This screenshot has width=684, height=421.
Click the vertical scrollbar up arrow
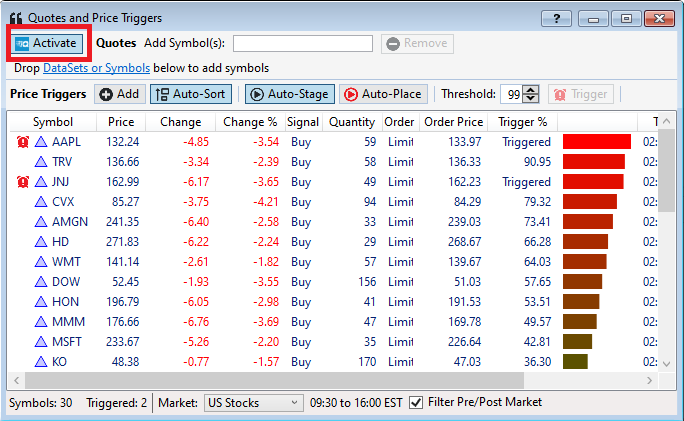click(x=666, y=121)
